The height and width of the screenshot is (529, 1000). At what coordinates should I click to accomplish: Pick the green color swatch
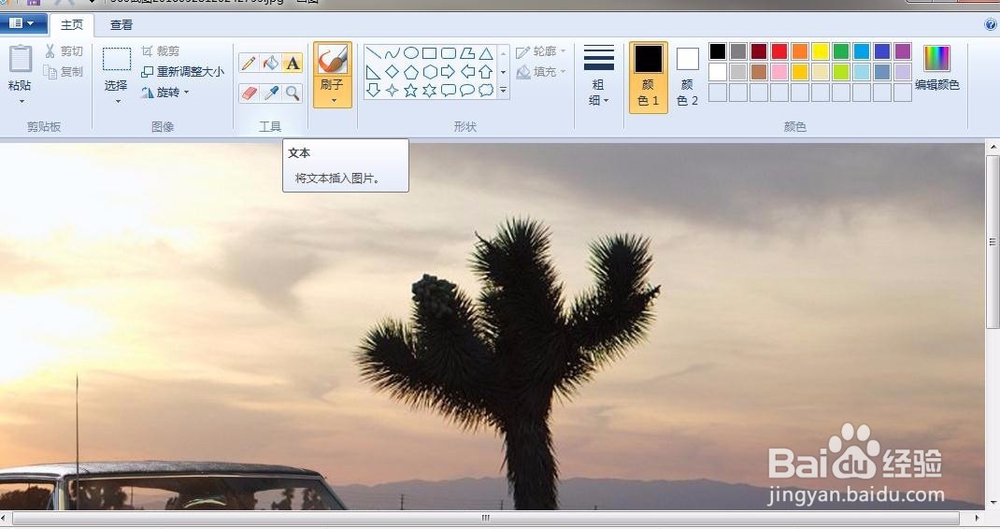(841, 52)
